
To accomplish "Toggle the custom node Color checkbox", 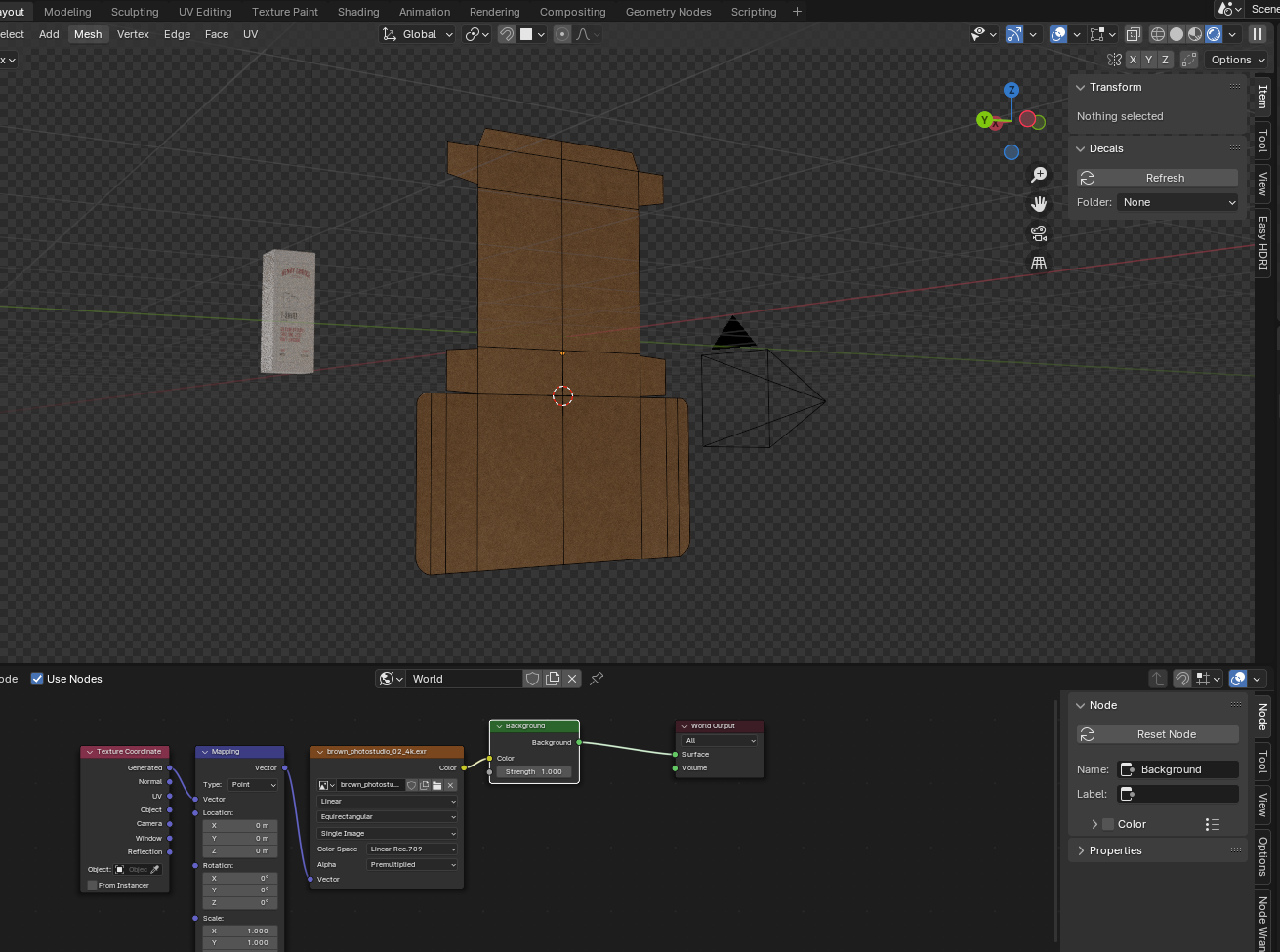I will click(1108, 824).
